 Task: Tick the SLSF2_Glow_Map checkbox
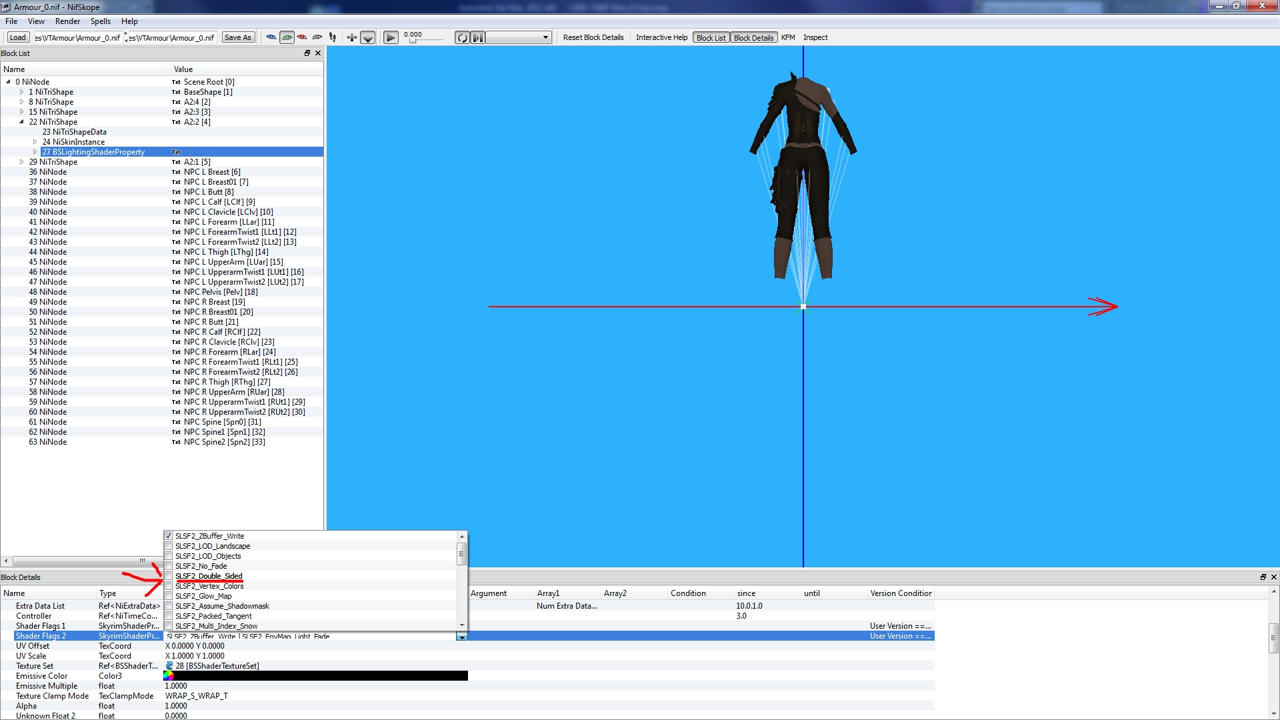coord(169,596)
